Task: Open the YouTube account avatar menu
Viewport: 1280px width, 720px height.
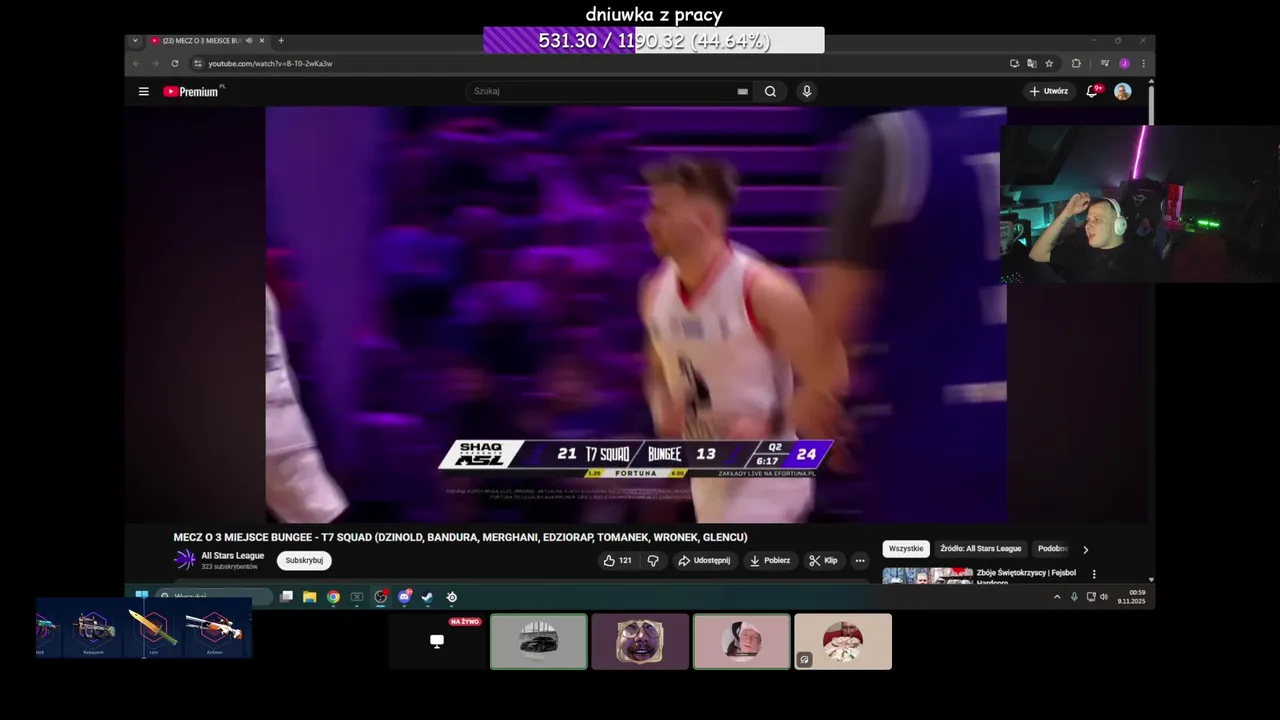Action: pos(1123,91)
